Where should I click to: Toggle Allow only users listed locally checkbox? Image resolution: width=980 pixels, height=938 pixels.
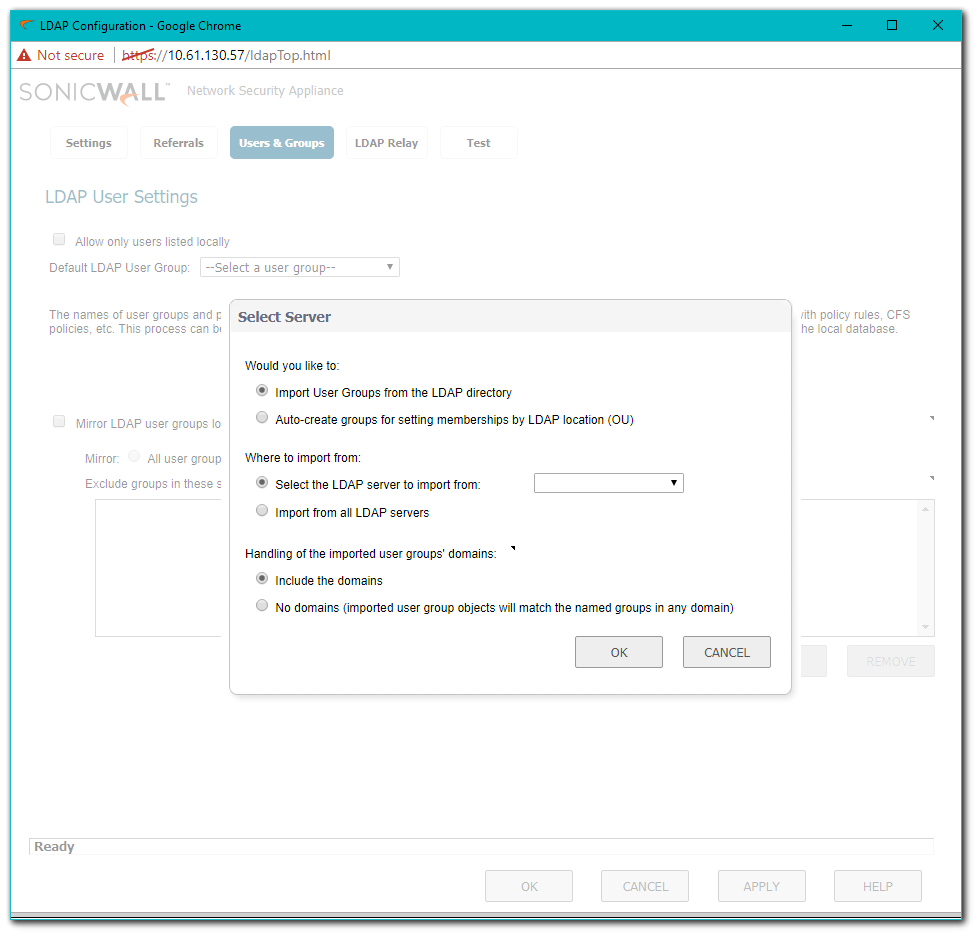59,240
